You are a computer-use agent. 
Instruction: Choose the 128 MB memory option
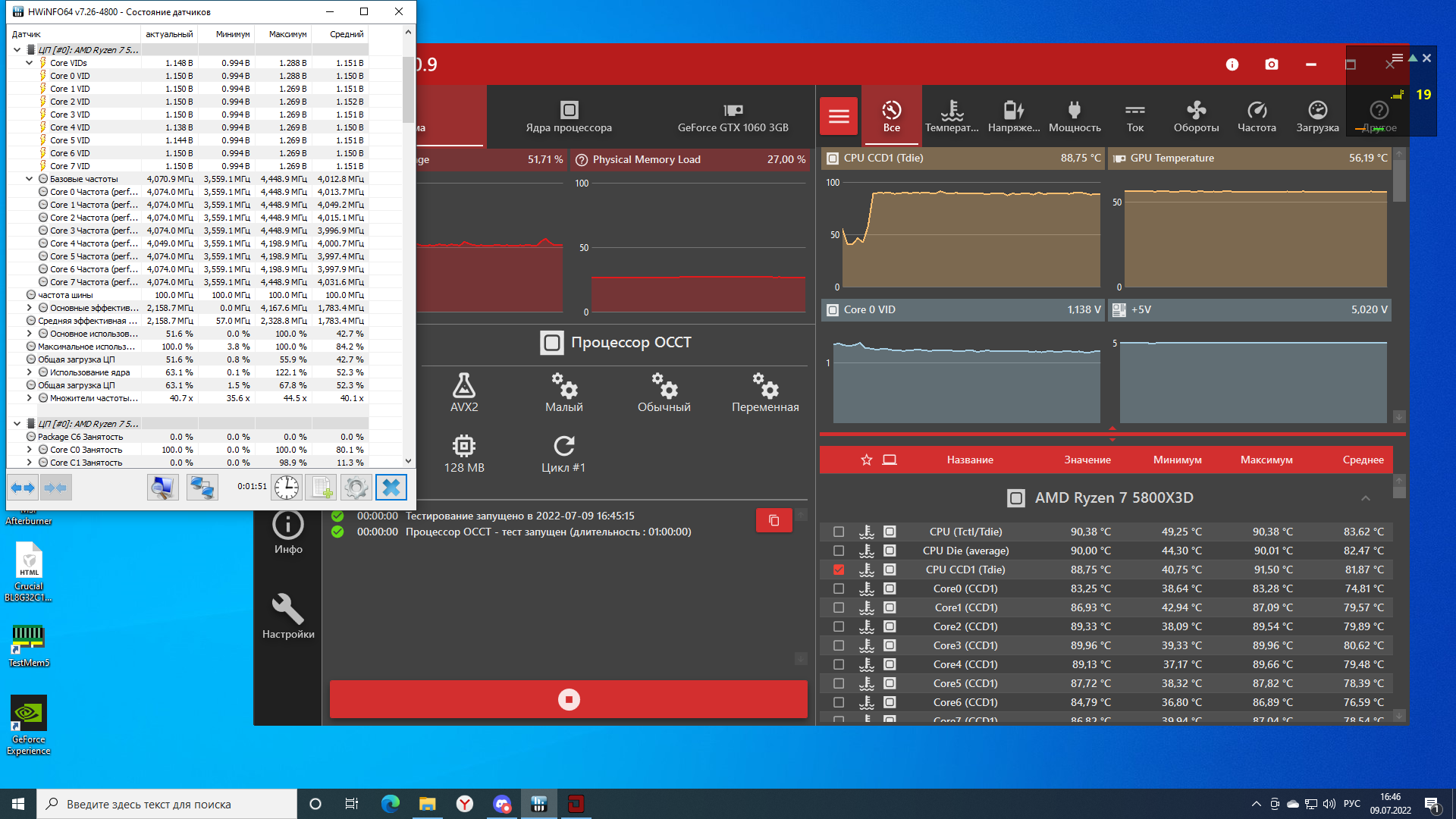click(464, 453)
